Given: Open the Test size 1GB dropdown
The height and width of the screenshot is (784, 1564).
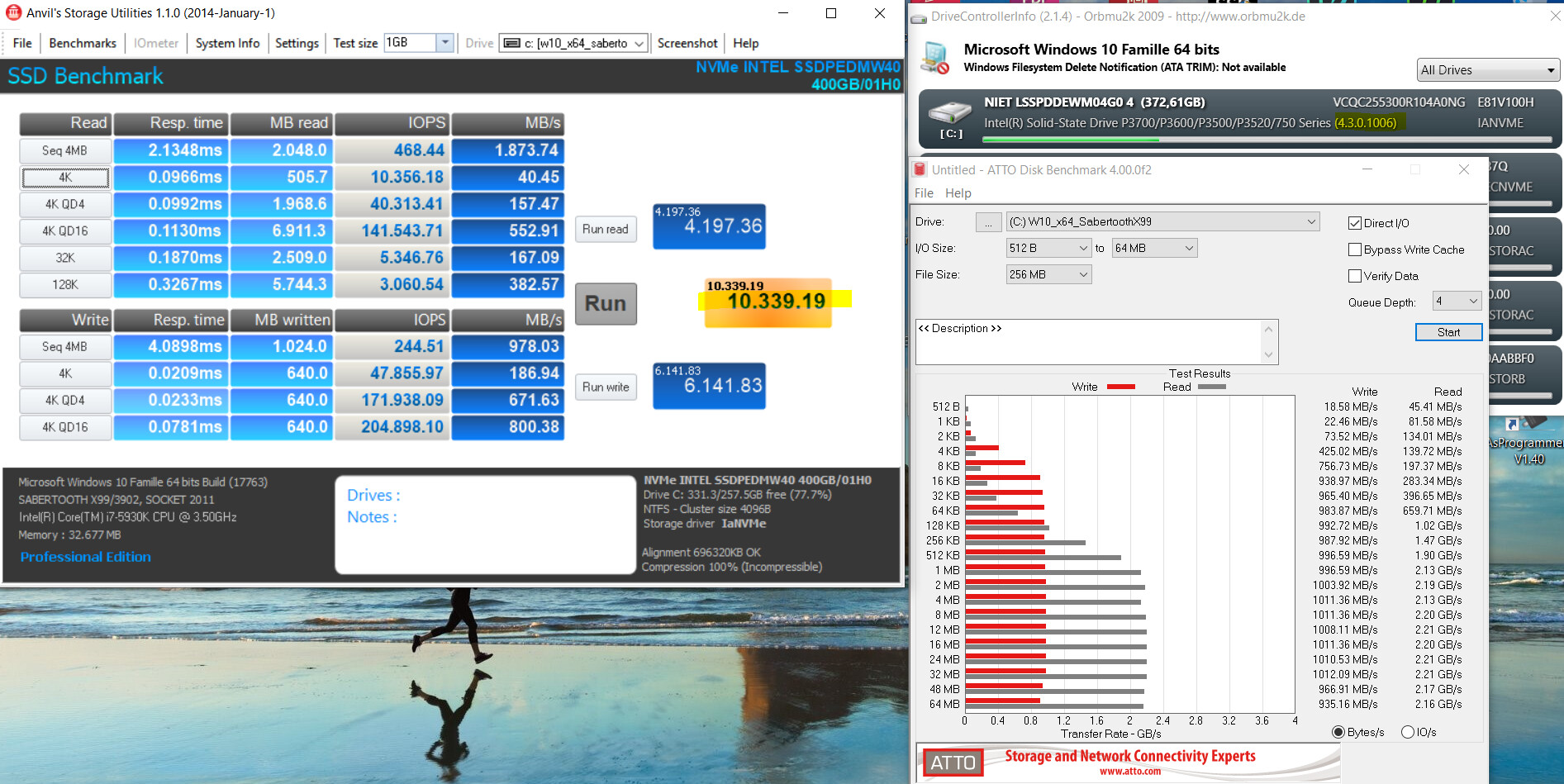Looking at the screenshot, I should (x=445, y=42).
